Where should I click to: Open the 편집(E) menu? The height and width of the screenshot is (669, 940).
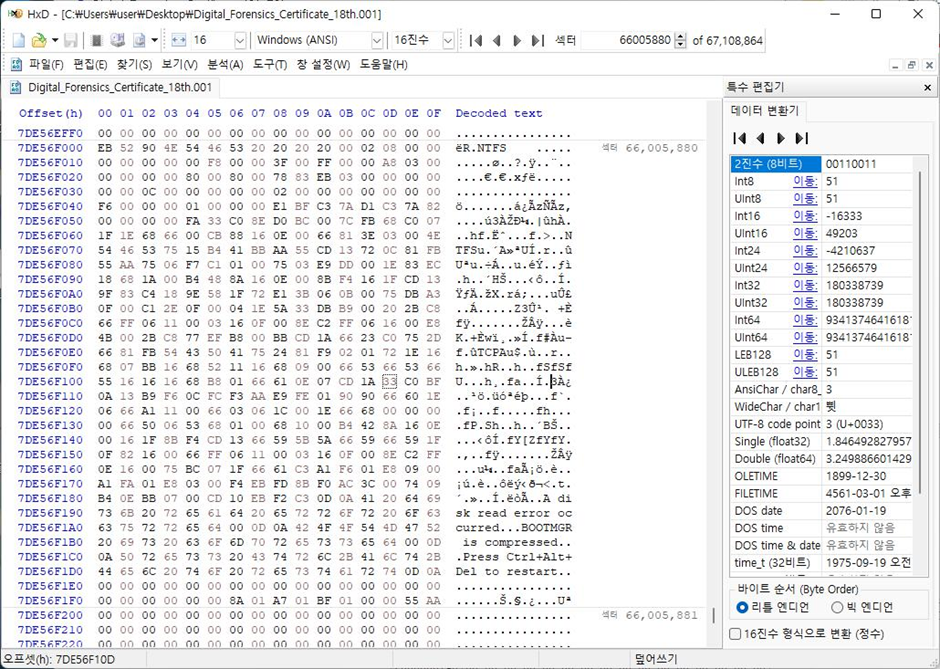pyautogui.click(x=90, y=65)
